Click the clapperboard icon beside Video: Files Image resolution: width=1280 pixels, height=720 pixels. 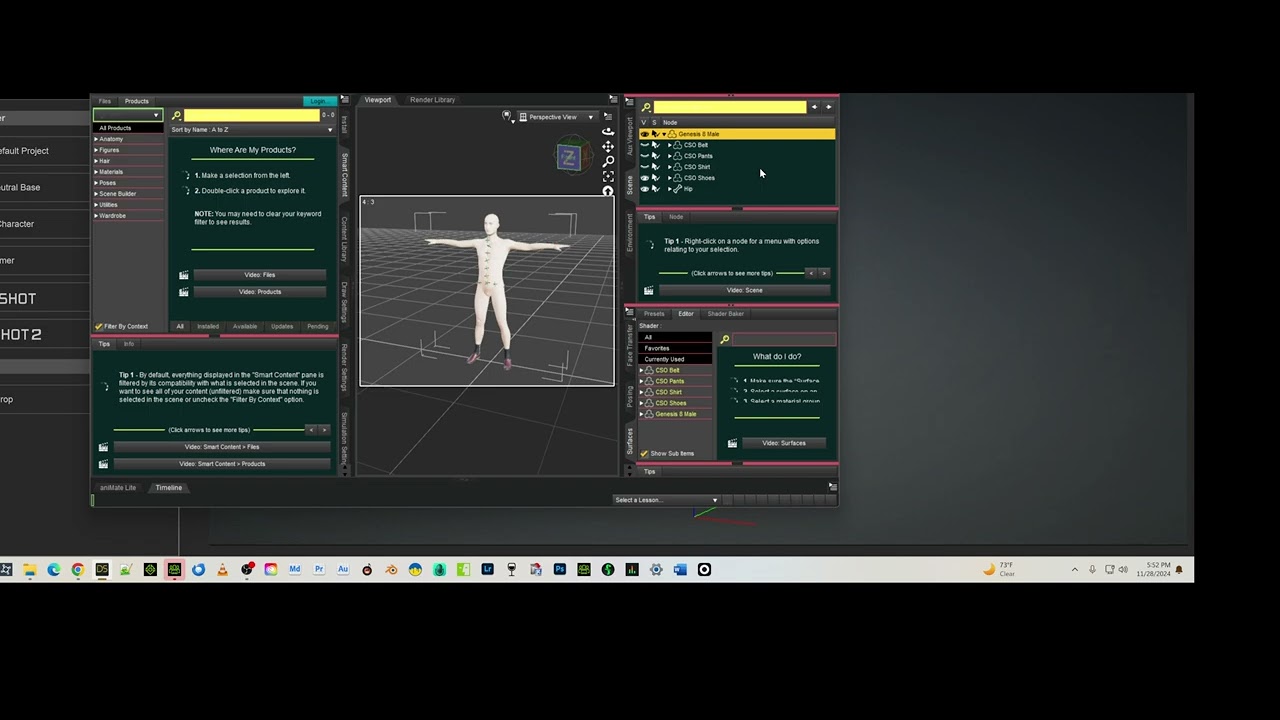coord(184,275)
